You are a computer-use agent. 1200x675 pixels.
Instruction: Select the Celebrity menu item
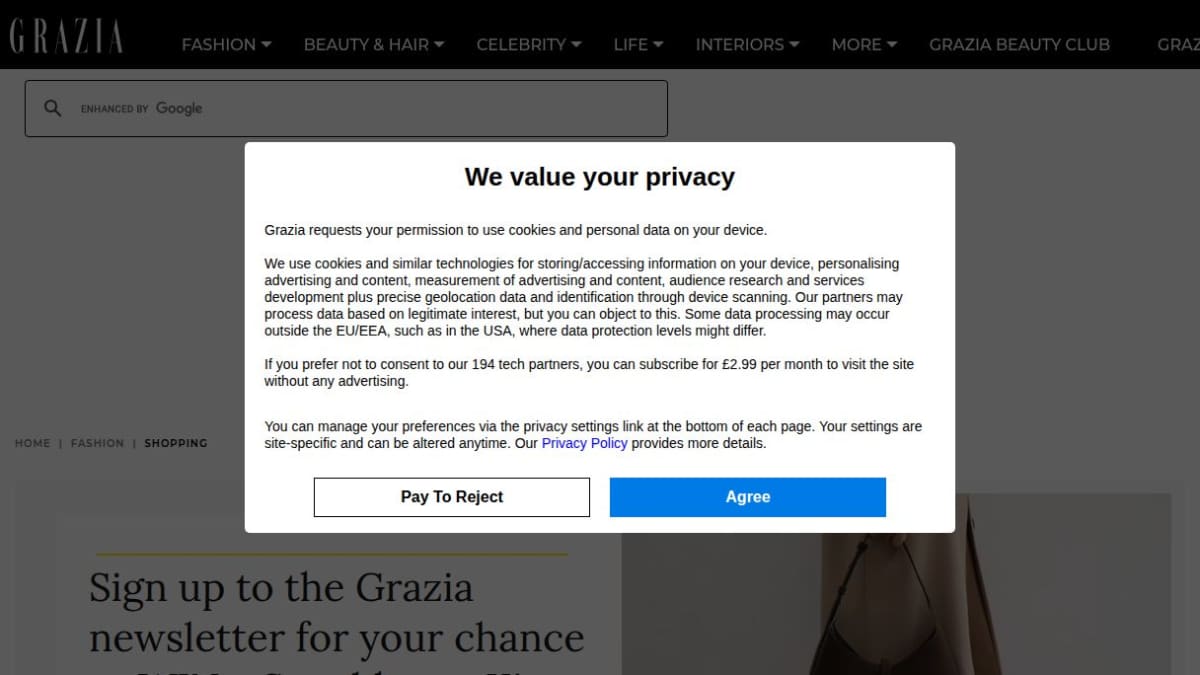(x=521, y=44)
